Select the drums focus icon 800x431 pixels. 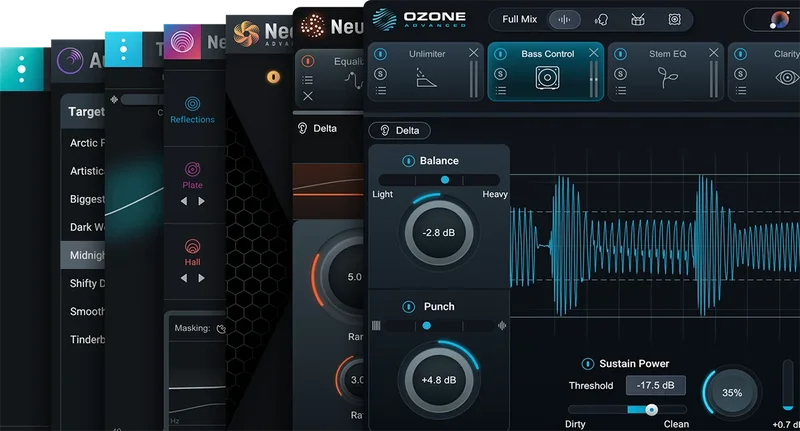tap(638, 20)
